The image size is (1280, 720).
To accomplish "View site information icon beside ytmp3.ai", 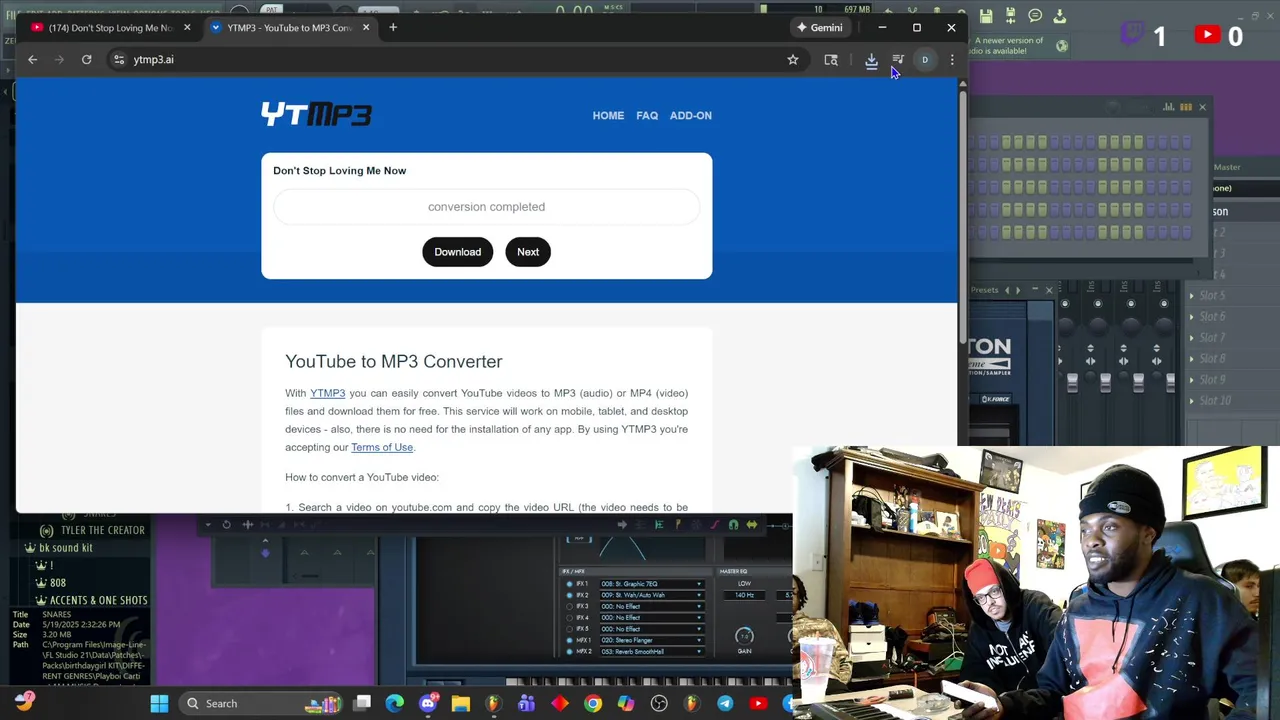I will tap(119, 60).
